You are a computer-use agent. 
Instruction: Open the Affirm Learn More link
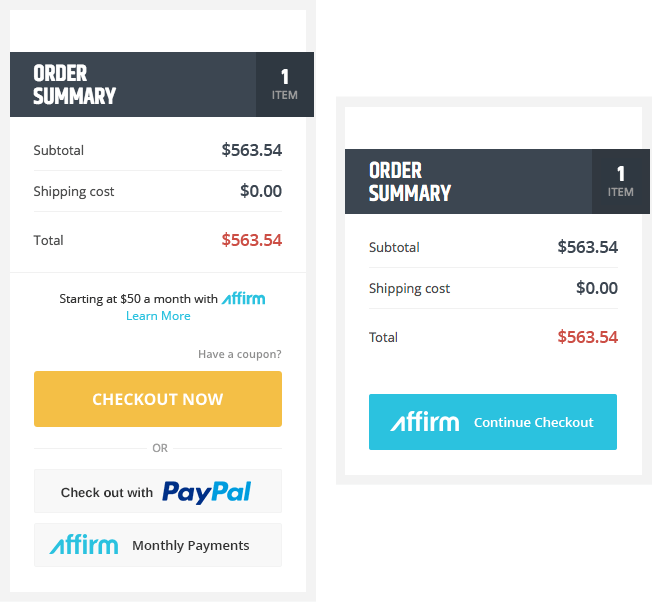[158, 316]
